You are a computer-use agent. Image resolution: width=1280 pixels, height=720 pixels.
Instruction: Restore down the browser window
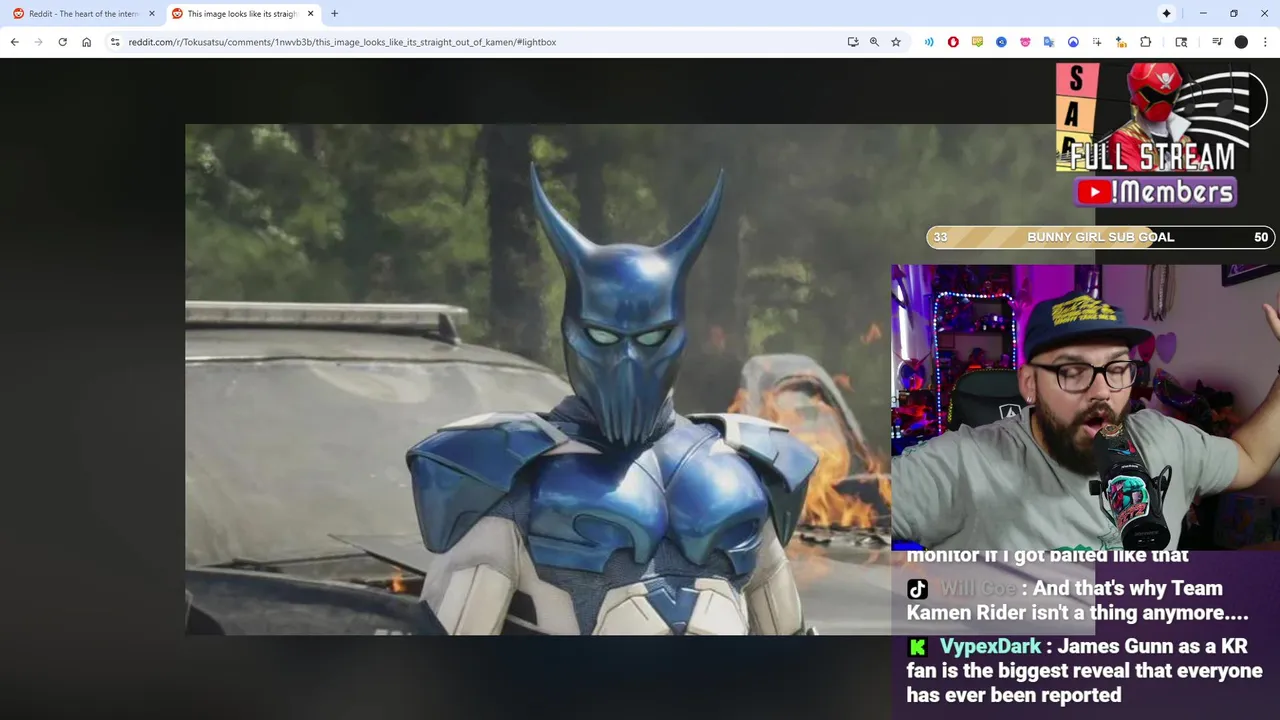(1234, 13)
